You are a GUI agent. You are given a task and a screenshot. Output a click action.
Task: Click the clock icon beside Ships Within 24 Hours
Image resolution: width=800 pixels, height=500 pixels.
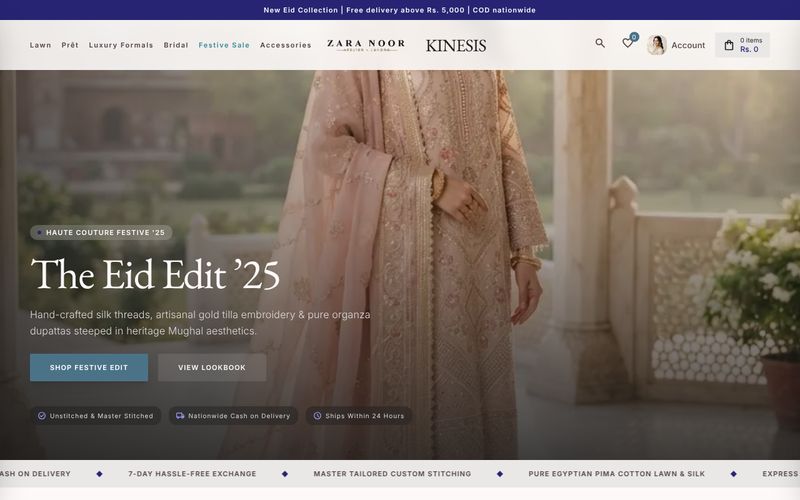pos(317,416)
